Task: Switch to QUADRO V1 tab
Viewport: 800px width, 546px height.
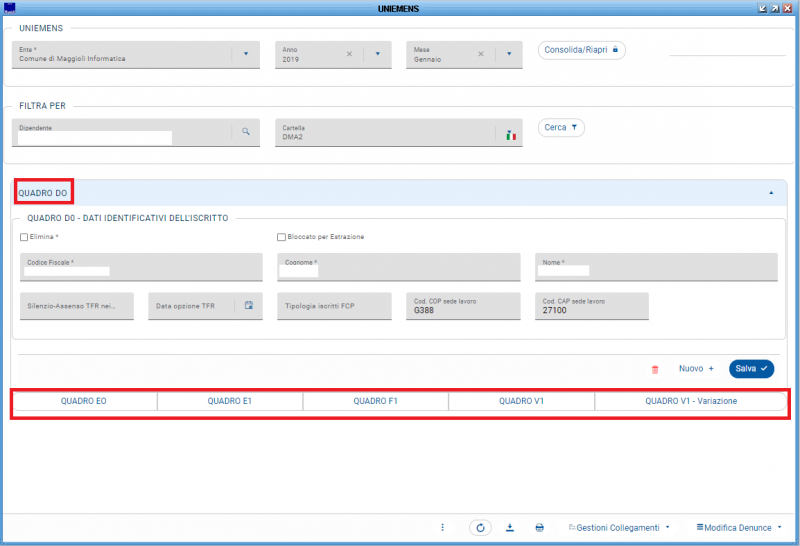Action: [x=521, y=401]
